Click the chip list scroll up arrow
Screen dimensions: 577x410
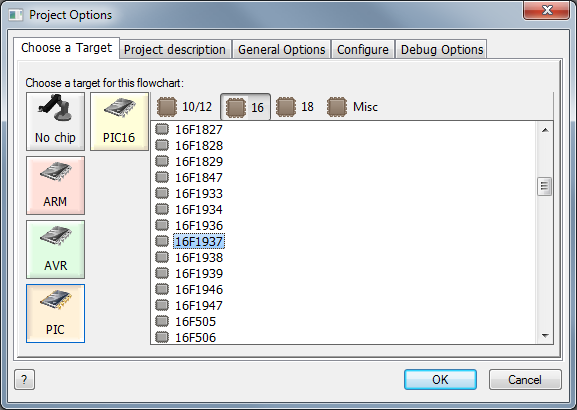[x=545, y=130]
